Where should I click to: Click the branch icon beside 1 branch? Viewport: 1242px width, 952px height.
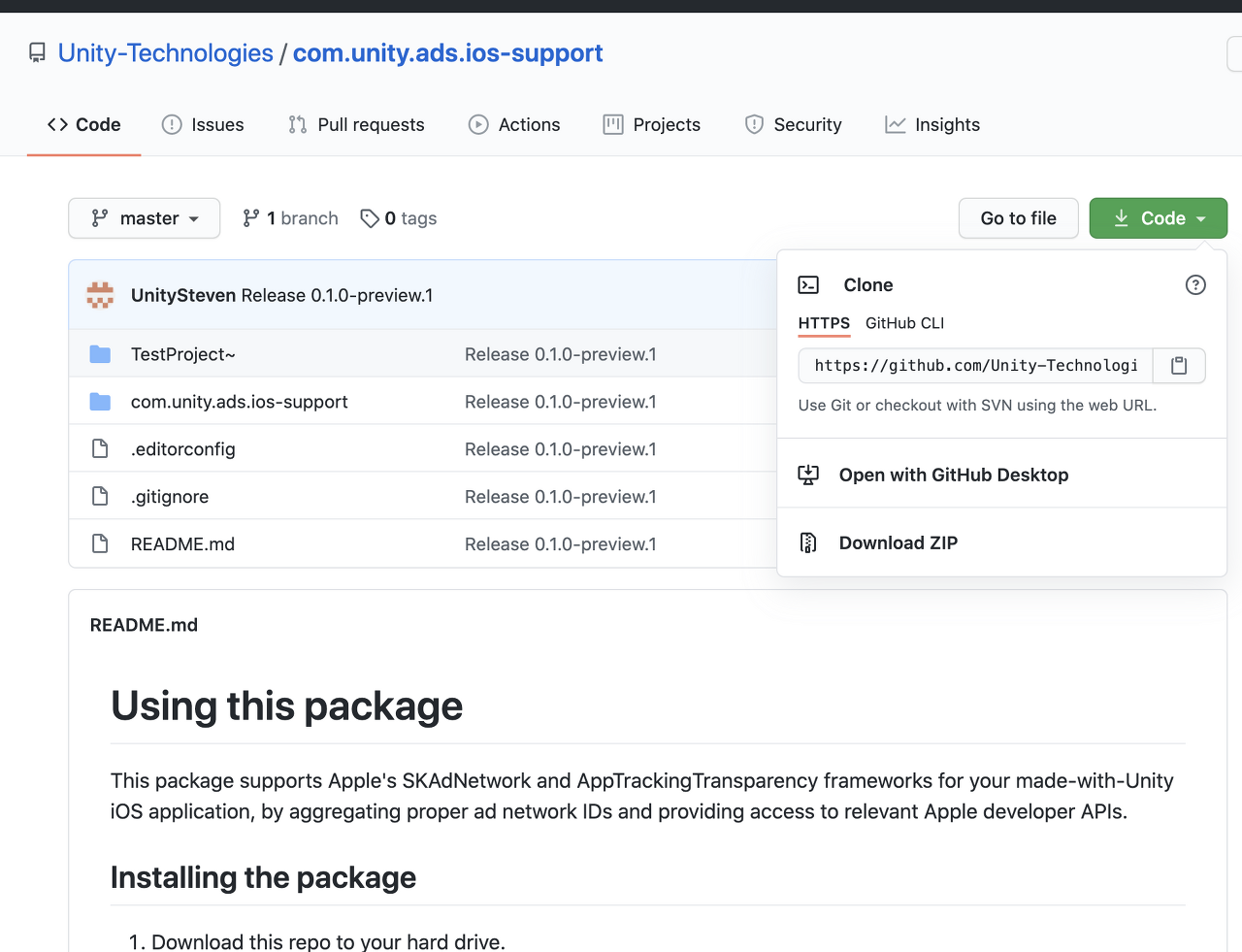(251, 218)
